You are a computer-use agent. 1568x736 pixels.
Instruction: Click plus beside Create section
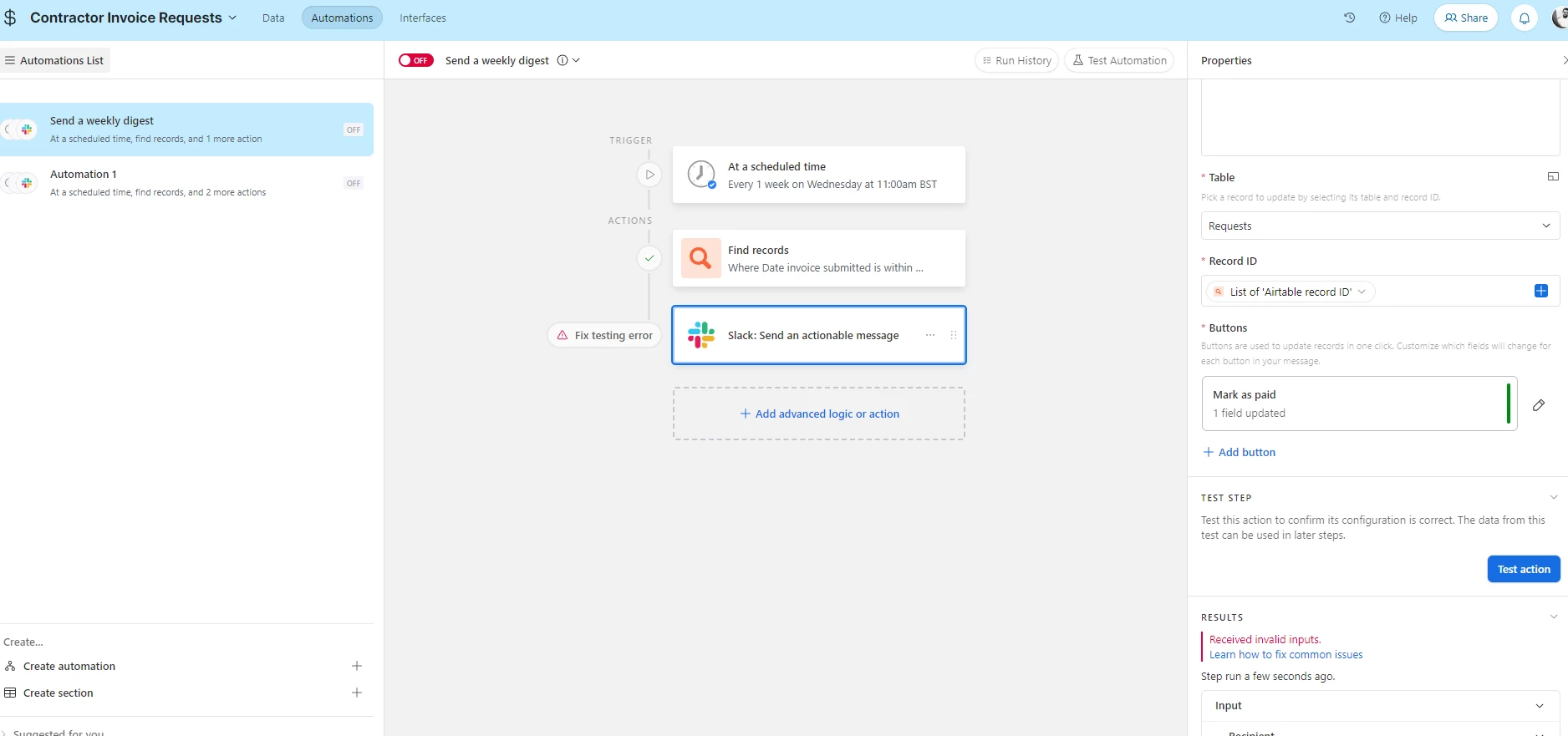pyautogui.click(x=357, y=693)
